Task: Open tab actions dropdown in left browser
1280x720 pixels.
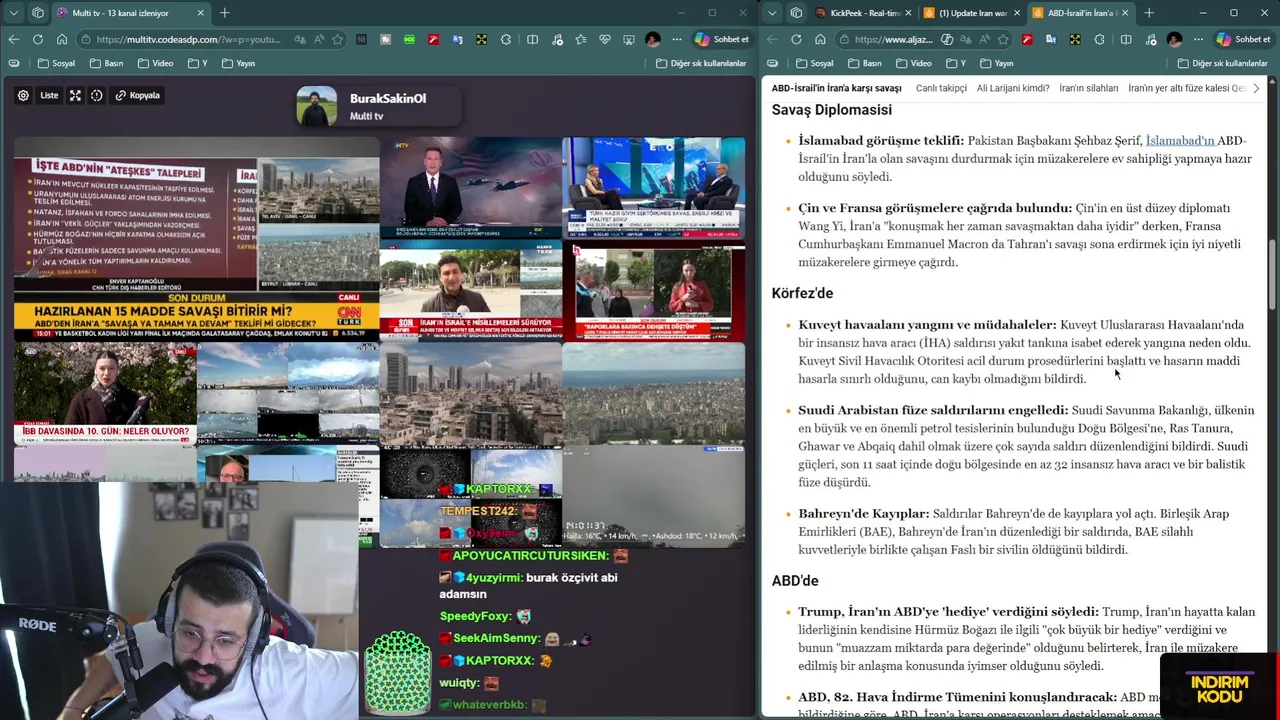Action: point(13,13)
